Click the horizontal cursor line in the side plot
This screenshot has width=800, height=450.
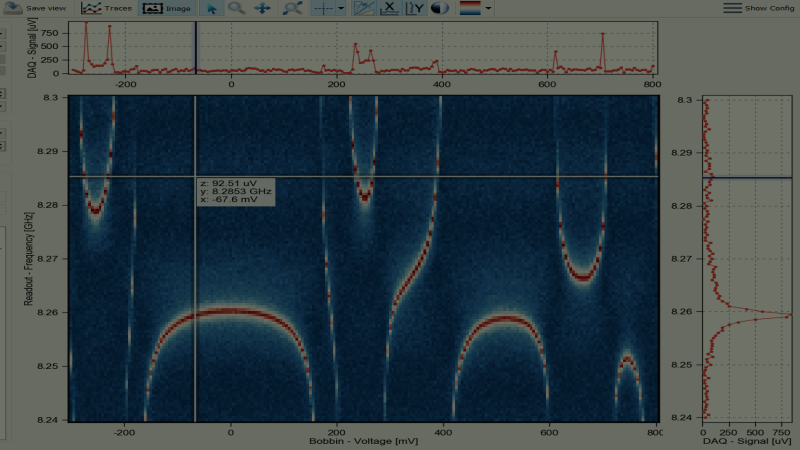tap(747, 178)
